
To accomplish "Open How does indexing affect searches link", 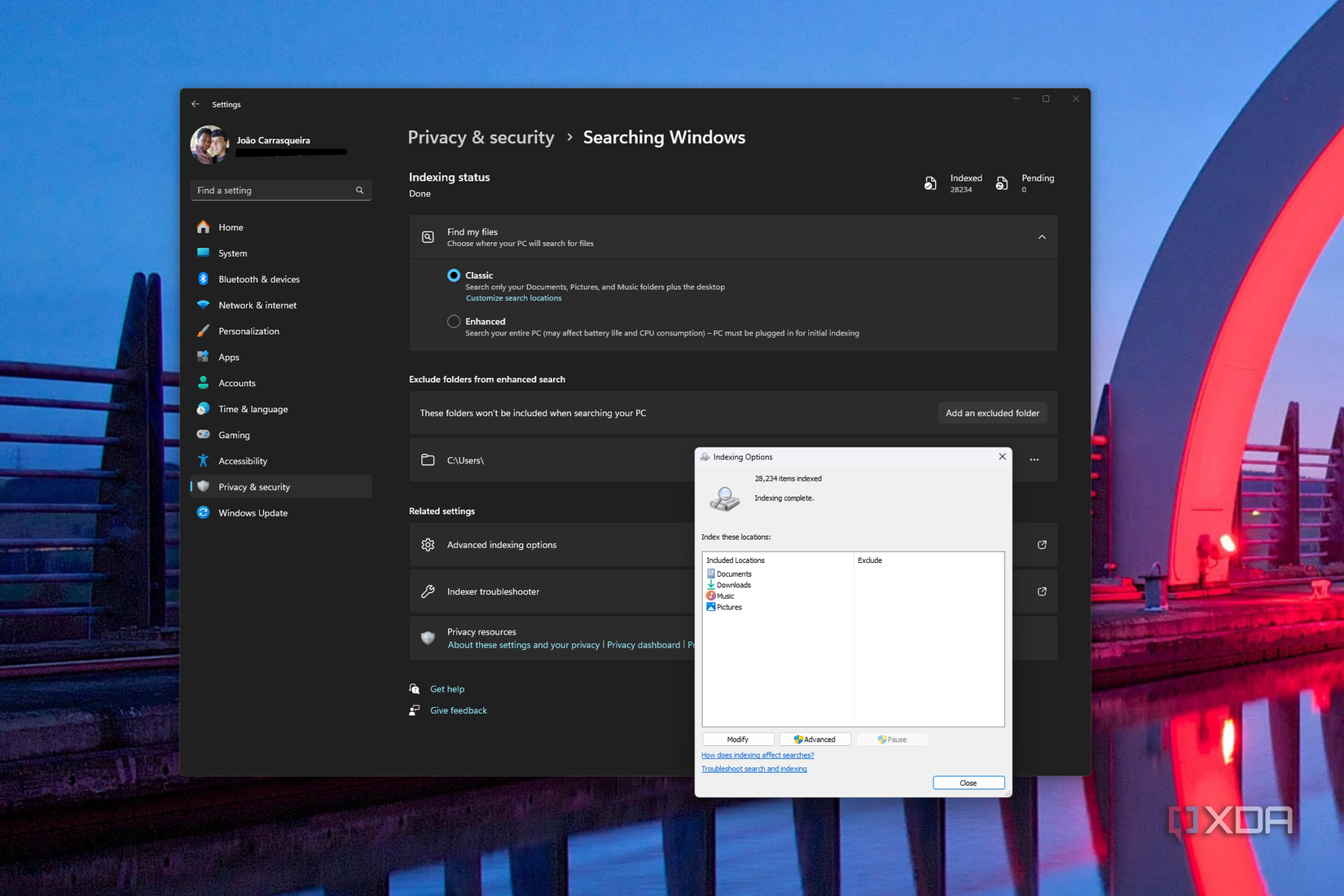I will [x=758, y=755].
